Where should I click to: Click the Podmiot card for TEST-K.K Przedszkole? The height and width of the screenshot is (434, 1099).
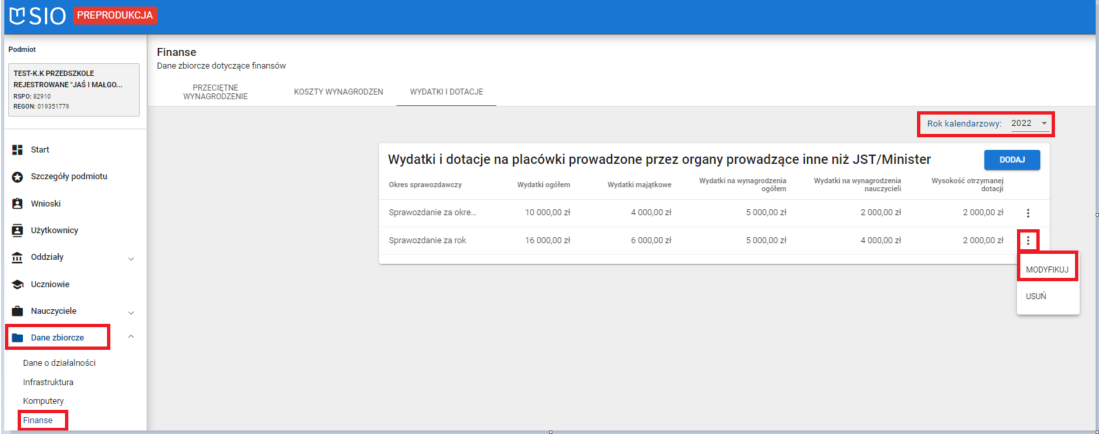tap(74, 90)
